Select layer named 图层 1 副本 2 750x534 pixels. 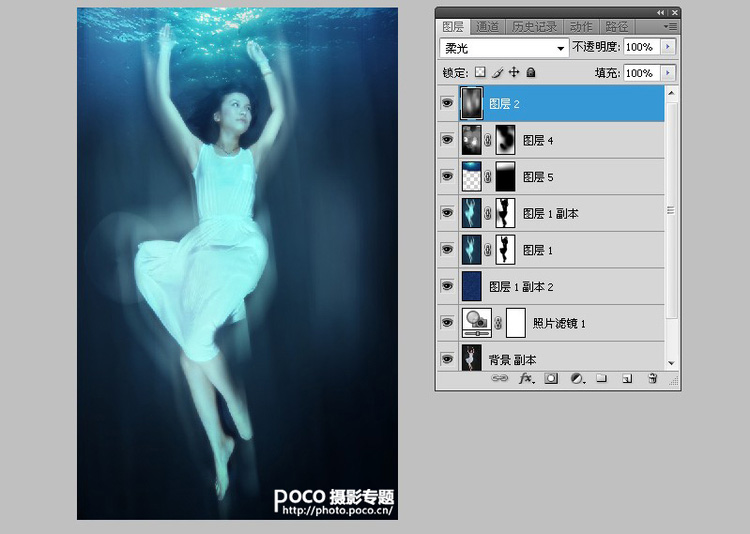[521, 287]
